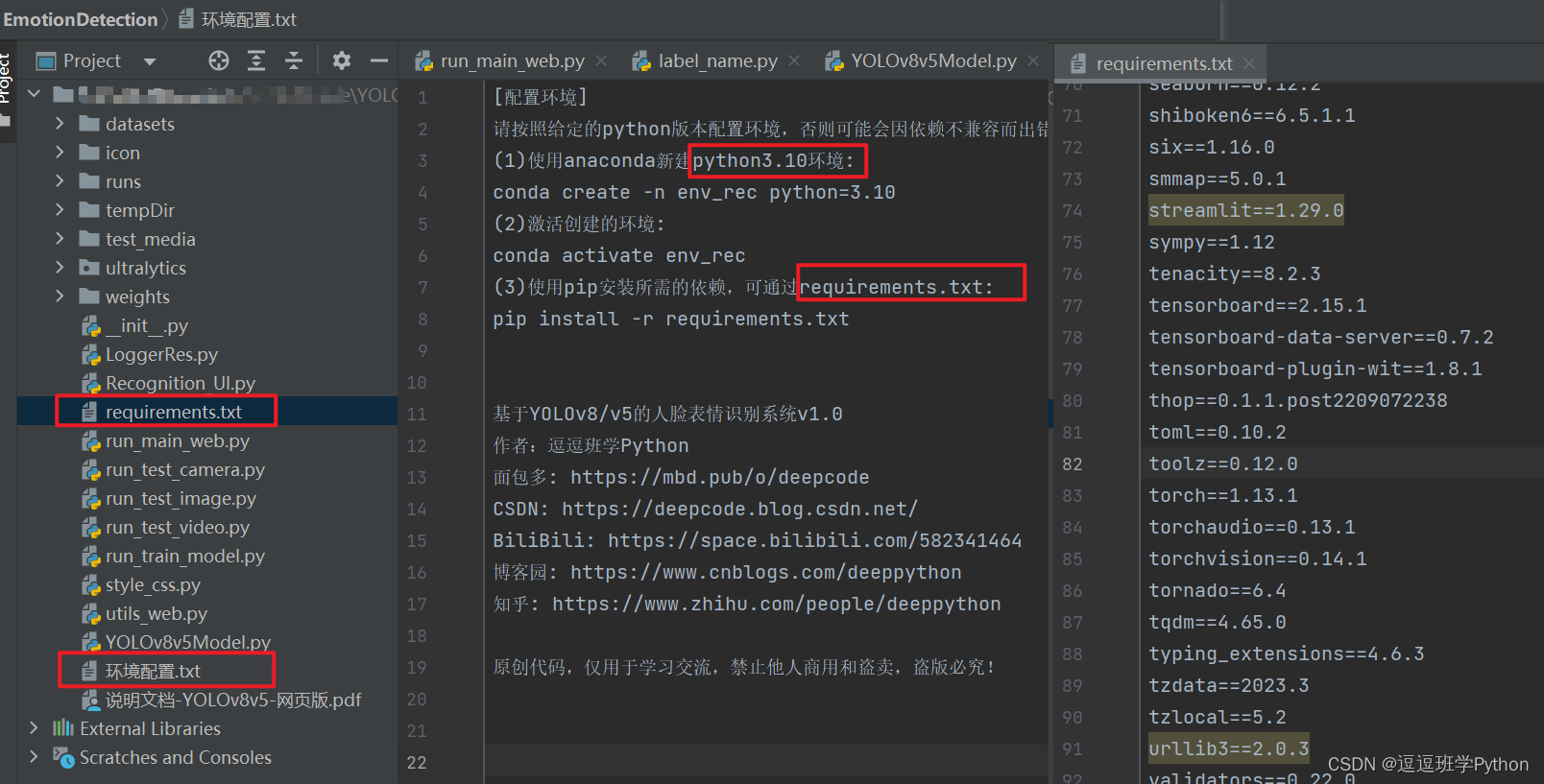The height and width of the screenshot is (784, 1544).
Task: Click the ultralytics folder icon
Action: 89,268
